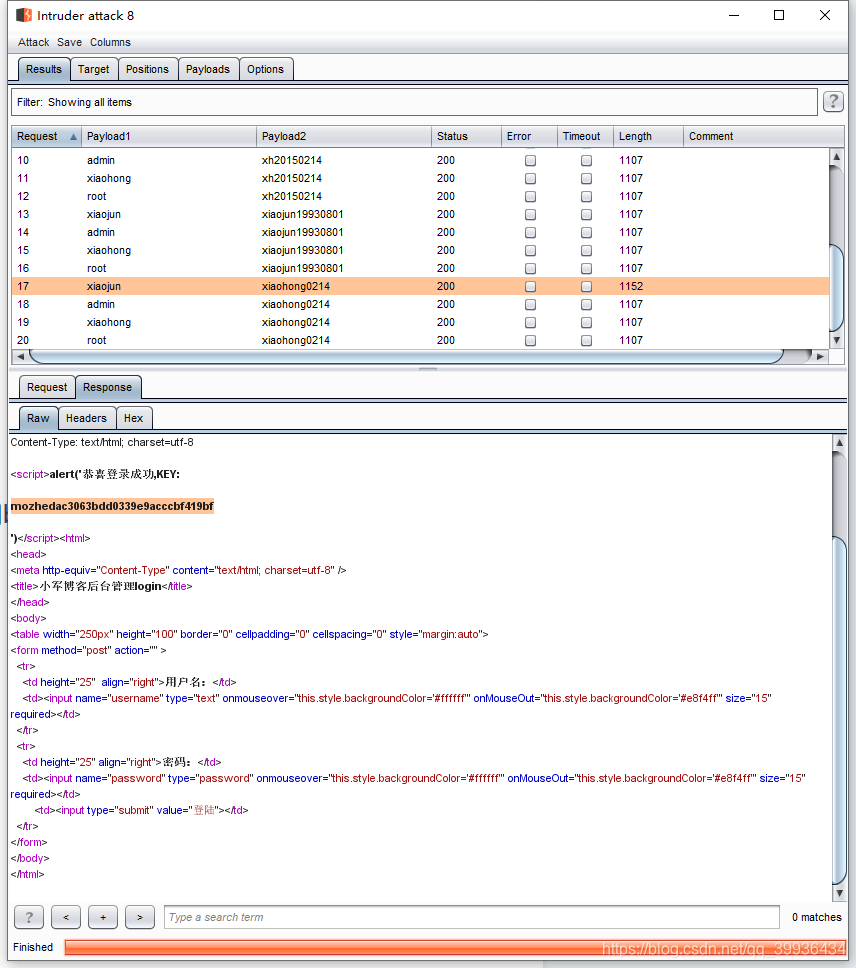This screenshot has width=856, height=968.
Task: Click response pane scroll down arrow
Action: (839, 893)
